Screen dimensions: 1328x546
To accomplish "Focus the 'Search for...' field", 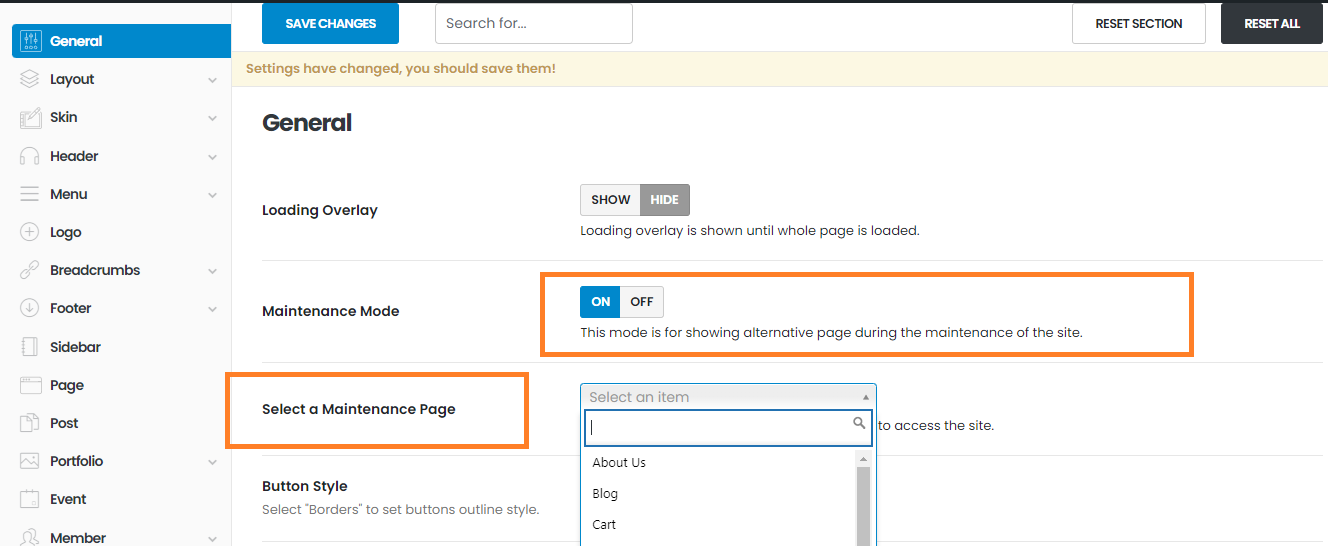I will coord(534,24).
